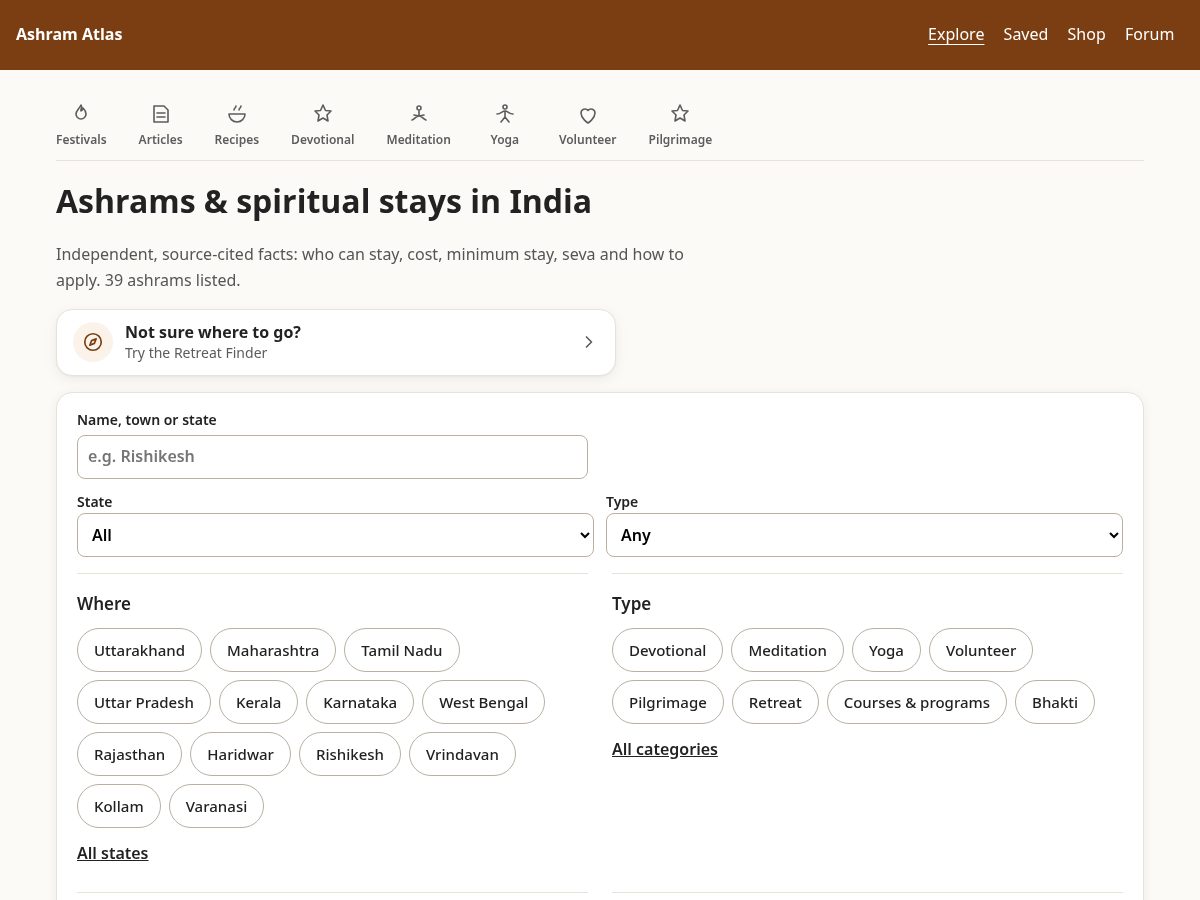Open the Articles document icon
This screenshot has width=1200, height=900.
point(160,113)
